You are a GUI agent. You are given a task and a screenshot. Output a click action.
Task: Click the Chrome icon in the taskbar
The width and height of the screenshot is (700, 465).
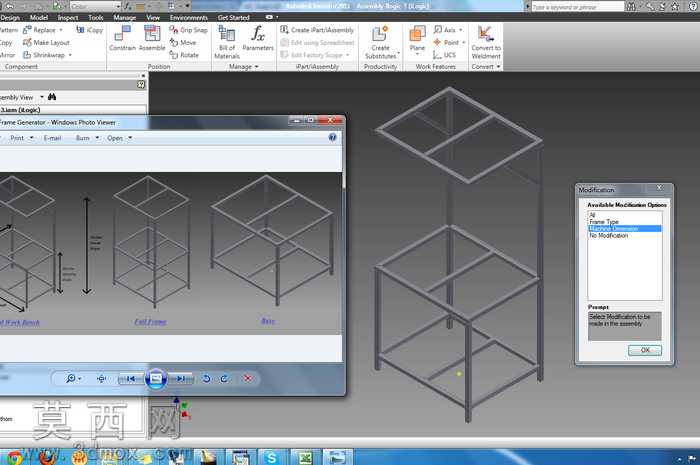[x=14, y=457]
